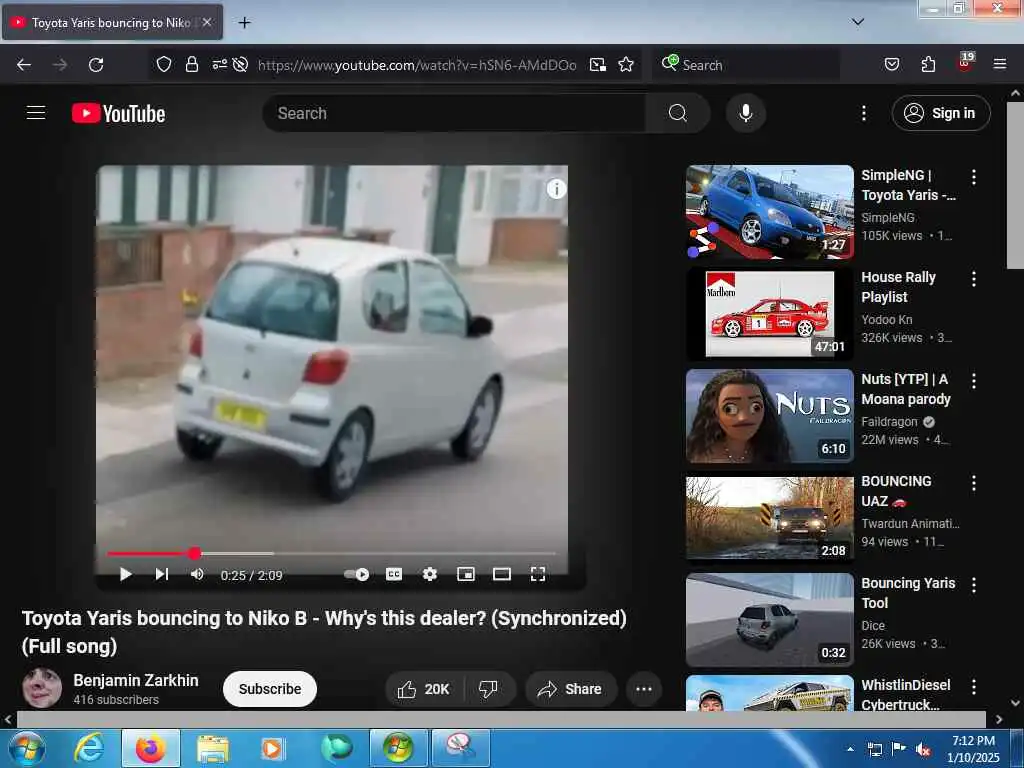The height and width of the screenshot is (768, 1024).
Task: Toggle autoplay switch in player
Action: pyautogui.click(x=357, y=574)
